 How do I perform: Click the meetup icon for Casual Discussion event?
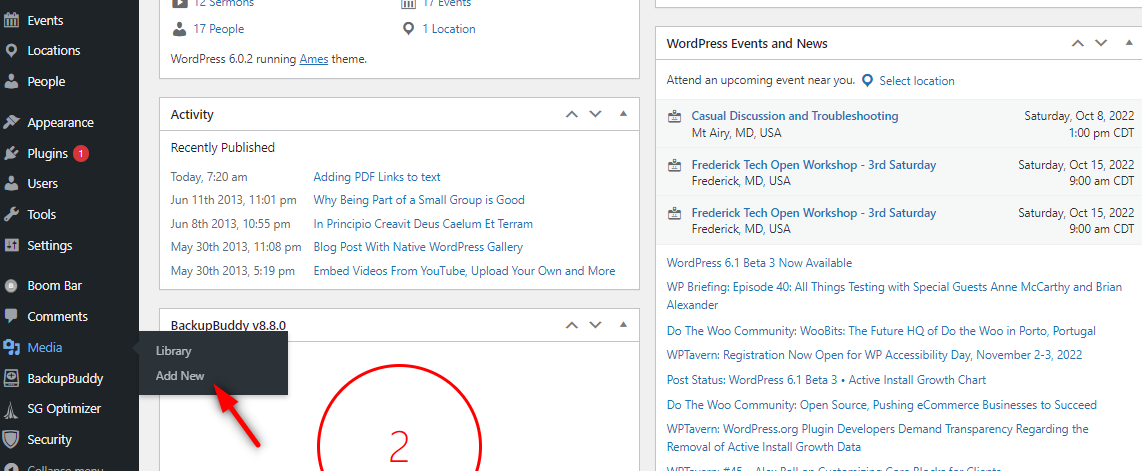click(675, 116)
